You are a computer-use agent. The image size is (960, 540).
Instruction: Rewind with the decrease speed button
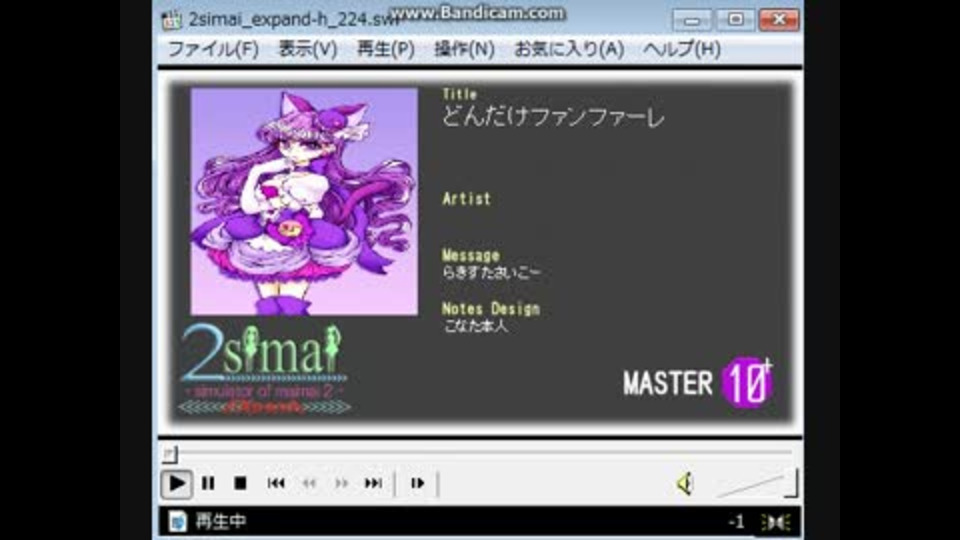309,484
